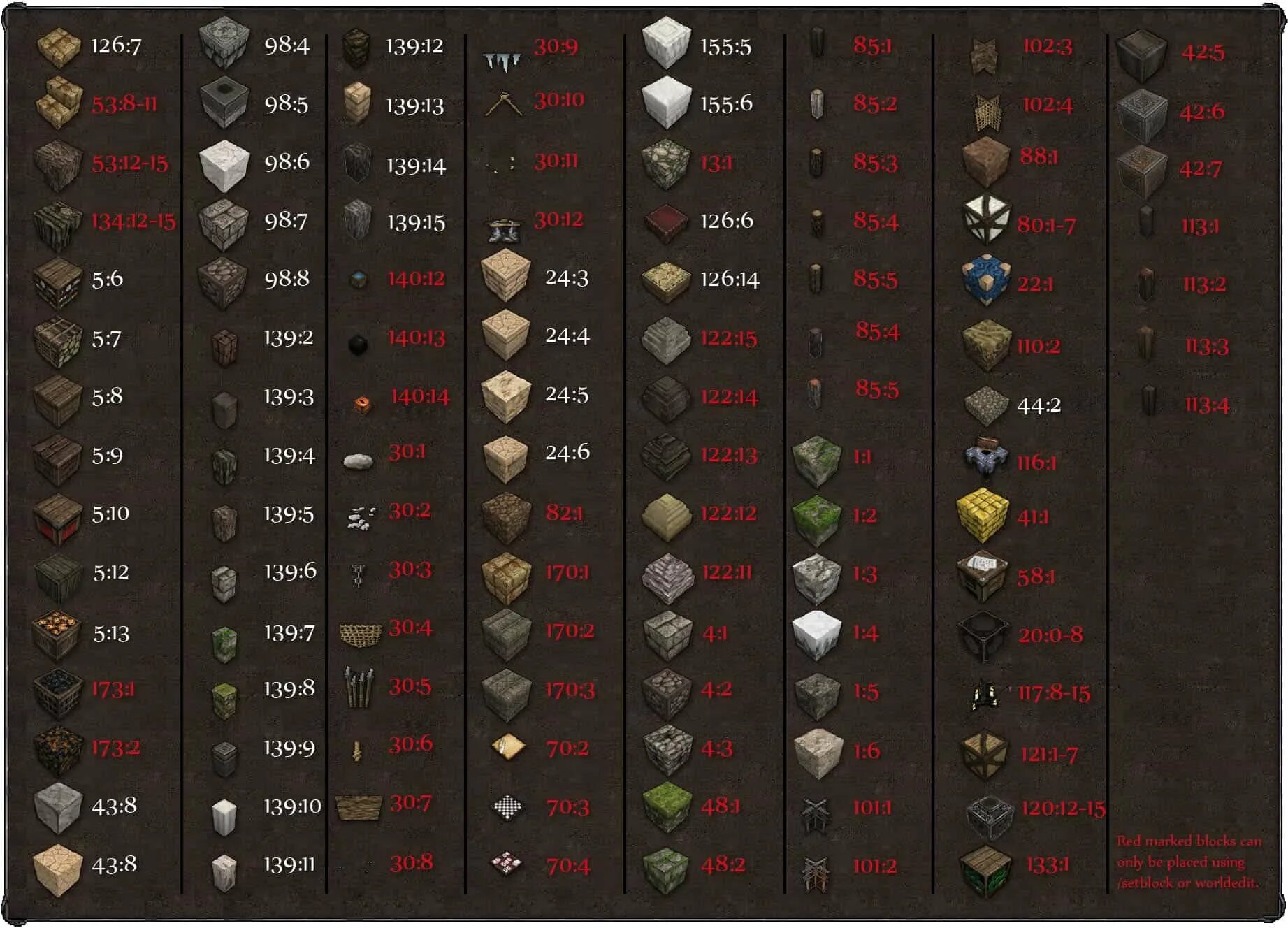Select the sandstone block icon 24:3
The height and width of the screenshot is (928, 1288).
point(506,278)
